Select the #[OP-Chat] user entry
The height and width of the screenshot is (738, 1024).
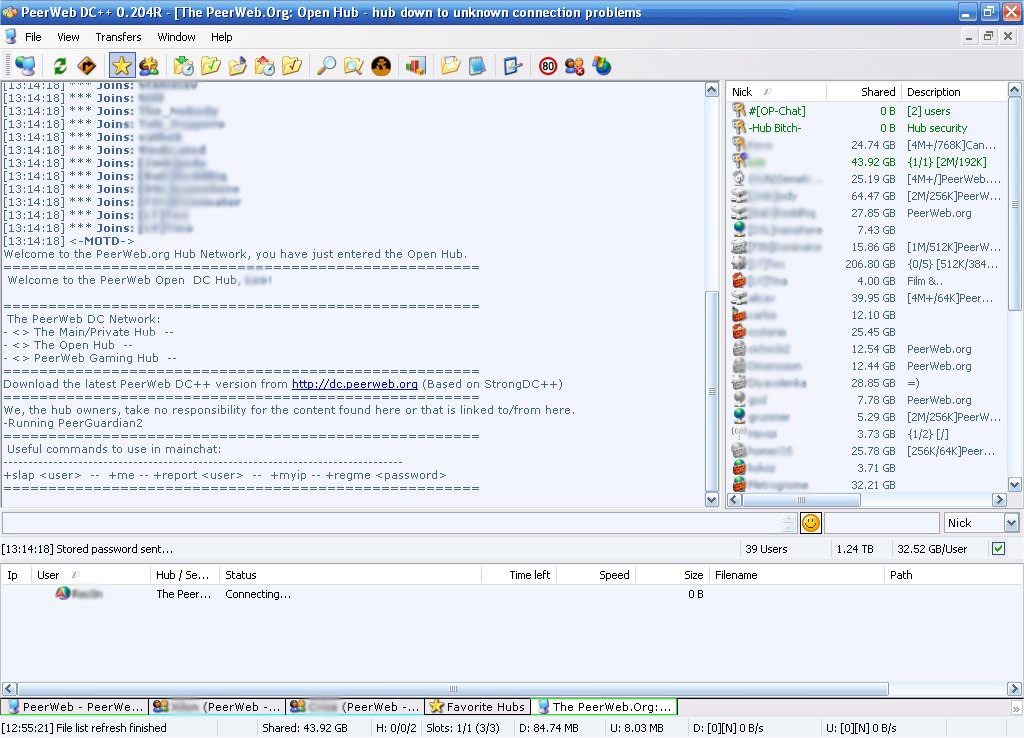click(867, 110)
